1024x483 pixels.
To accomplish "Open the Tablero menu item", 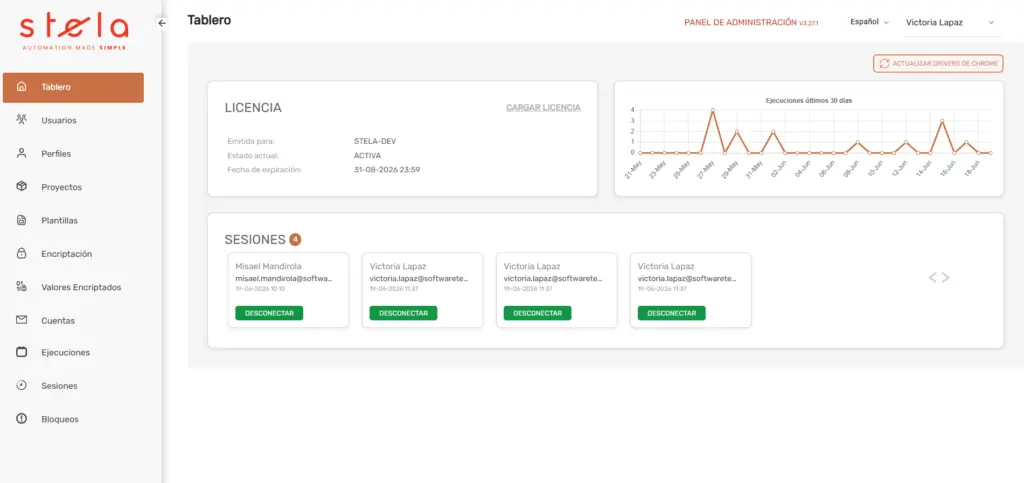I will point(73,87).
